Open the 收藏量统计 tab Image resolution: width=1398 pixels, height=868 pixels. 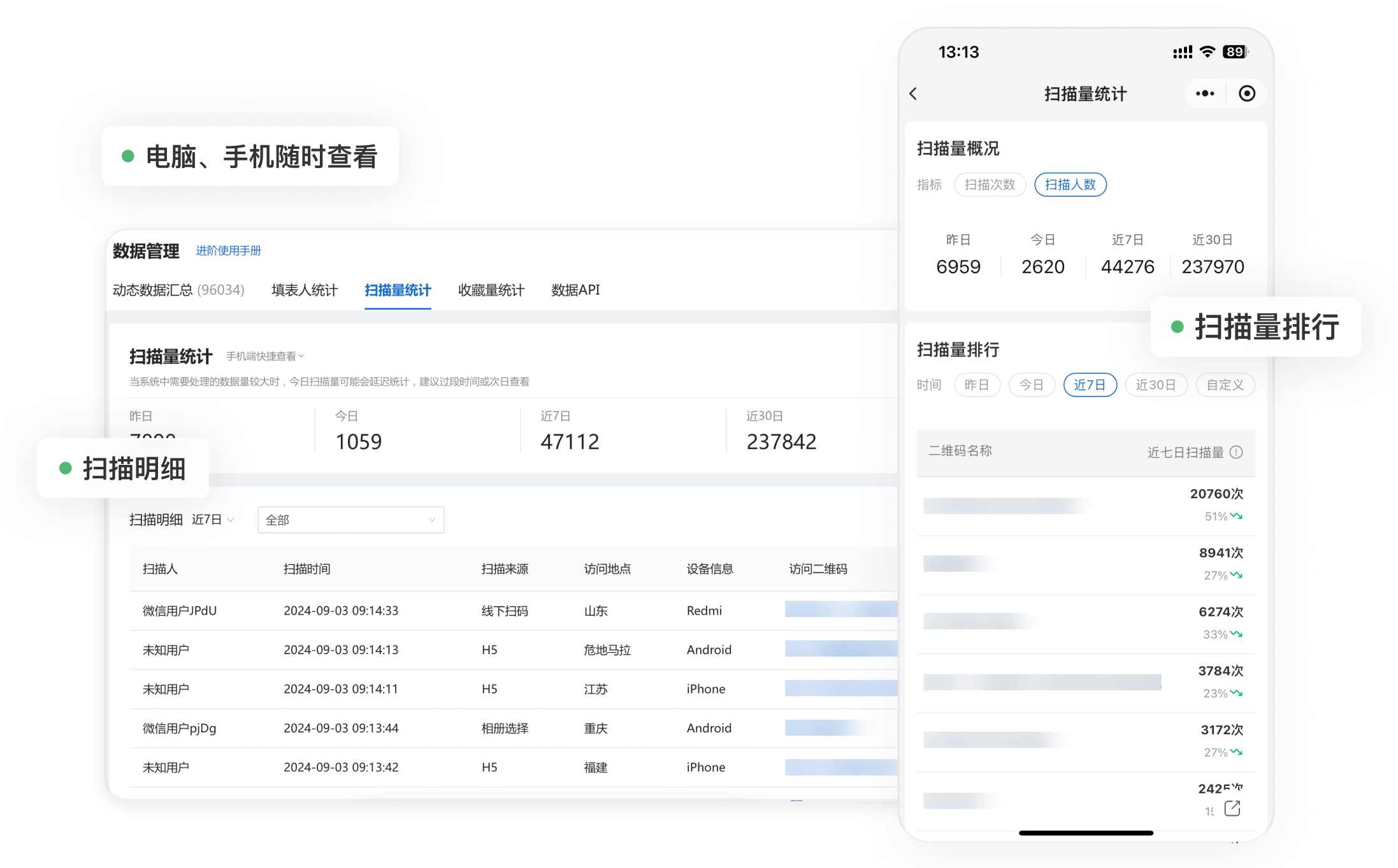click(491, 290)
